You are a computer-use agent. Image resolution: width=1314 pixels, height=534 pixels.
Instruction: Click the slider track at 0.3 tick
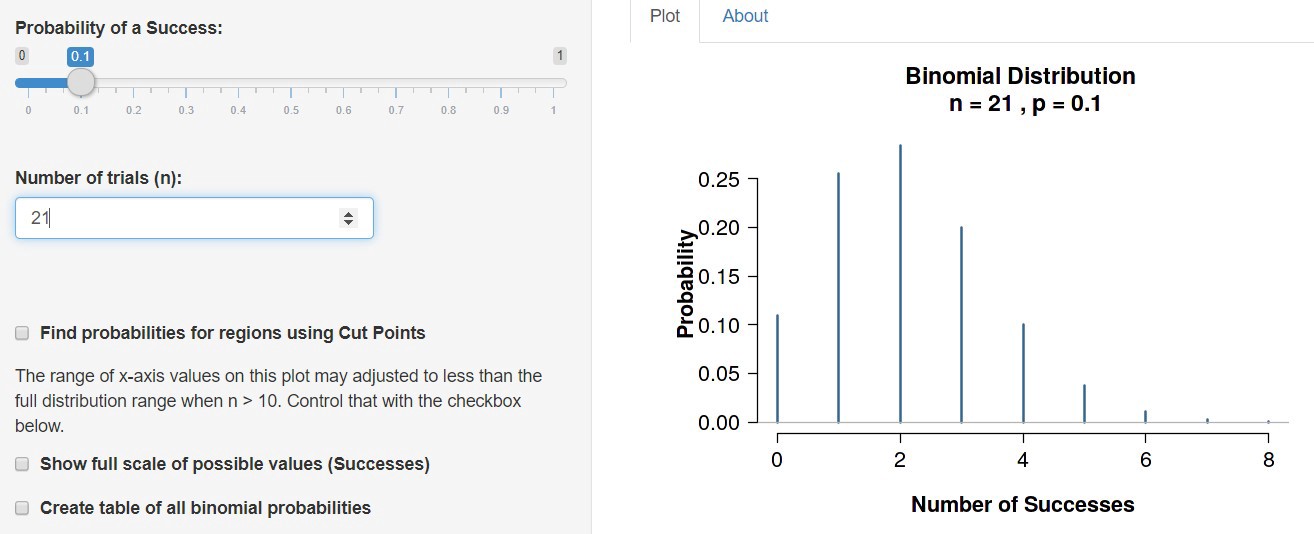click(186, 83)
